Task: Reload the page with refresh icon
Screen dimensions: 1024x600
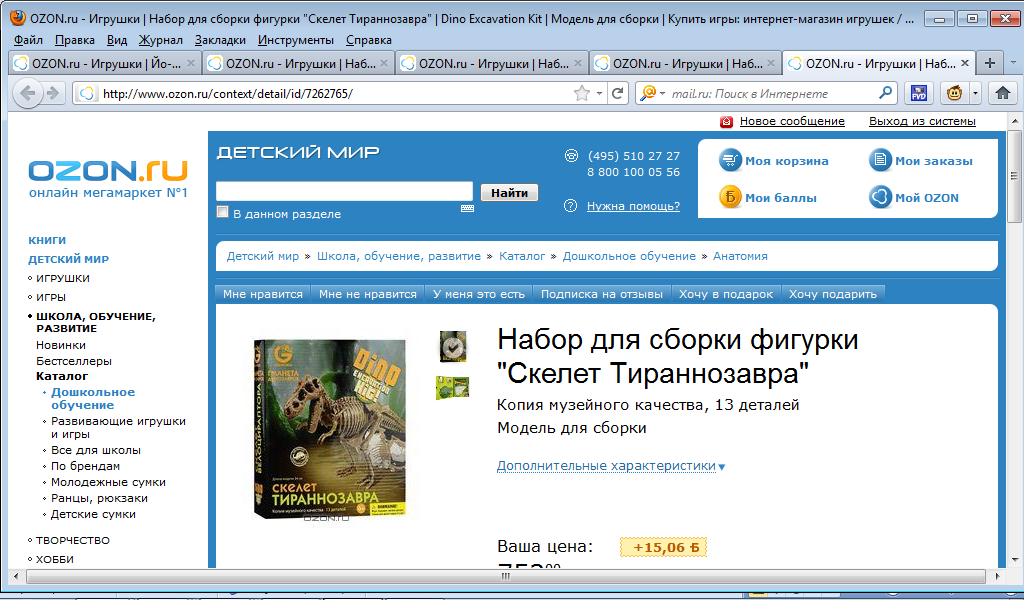Action: coord(617,93)
